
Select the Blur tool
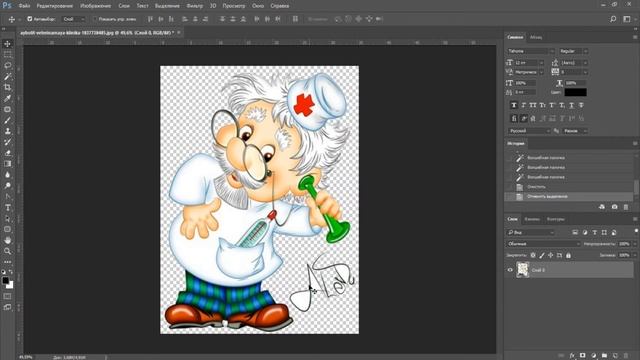coord(7,175)
